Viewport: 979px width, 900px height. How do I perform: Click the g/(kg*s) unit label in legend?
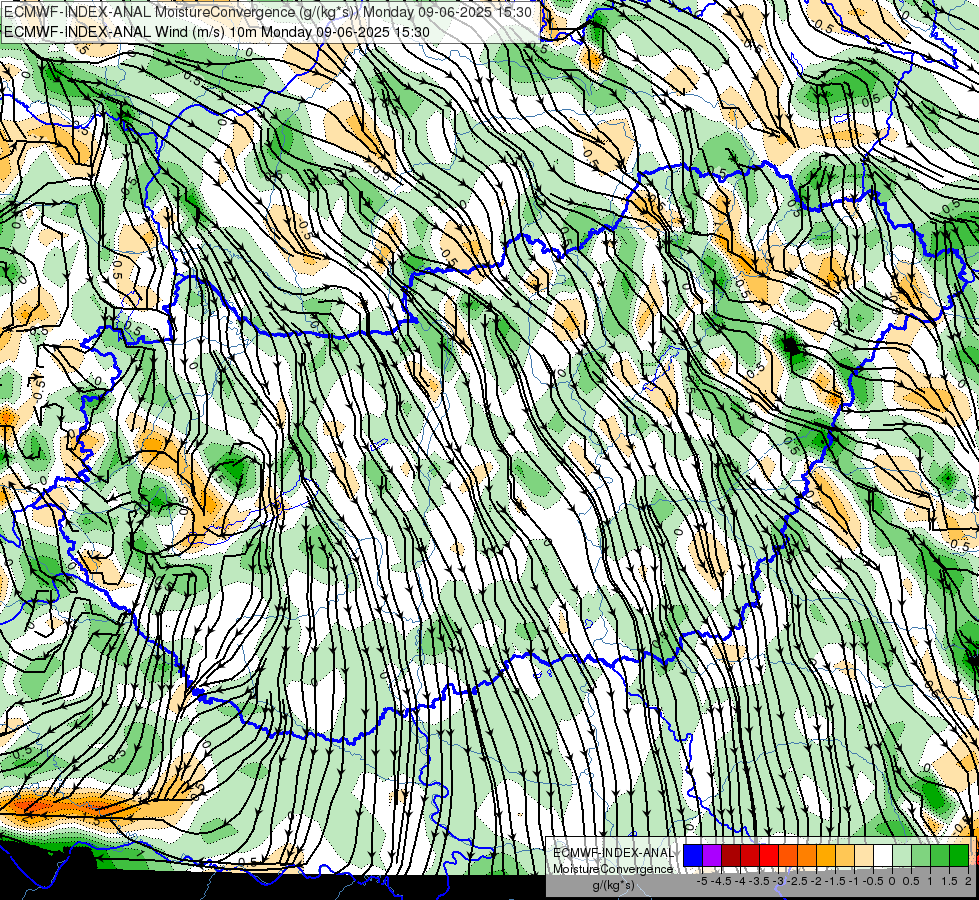[x=614, y=885]
